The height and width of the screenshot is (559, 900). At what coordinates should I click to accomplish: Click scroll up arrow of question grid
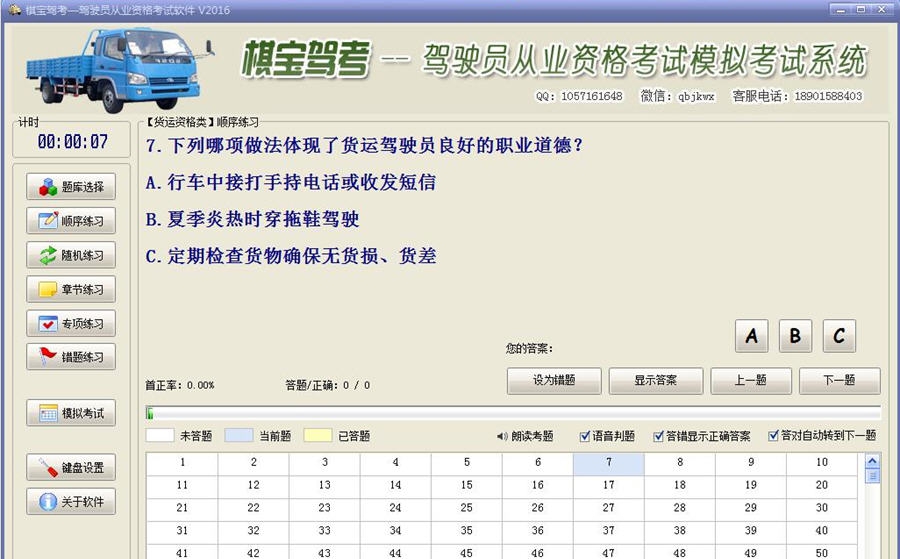pyautogui.click(x=872, y=460)
